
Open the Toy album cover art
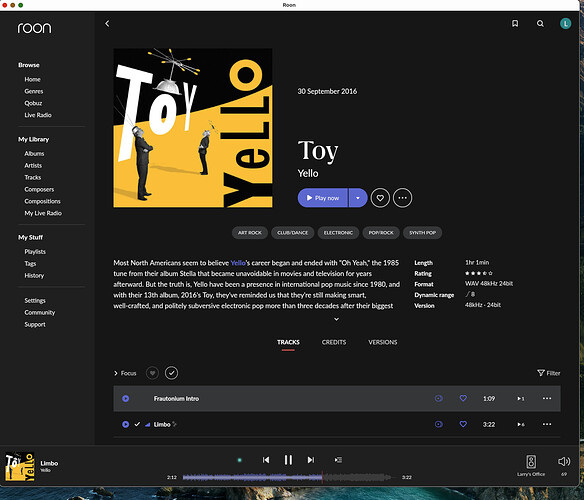coord(193,128)
